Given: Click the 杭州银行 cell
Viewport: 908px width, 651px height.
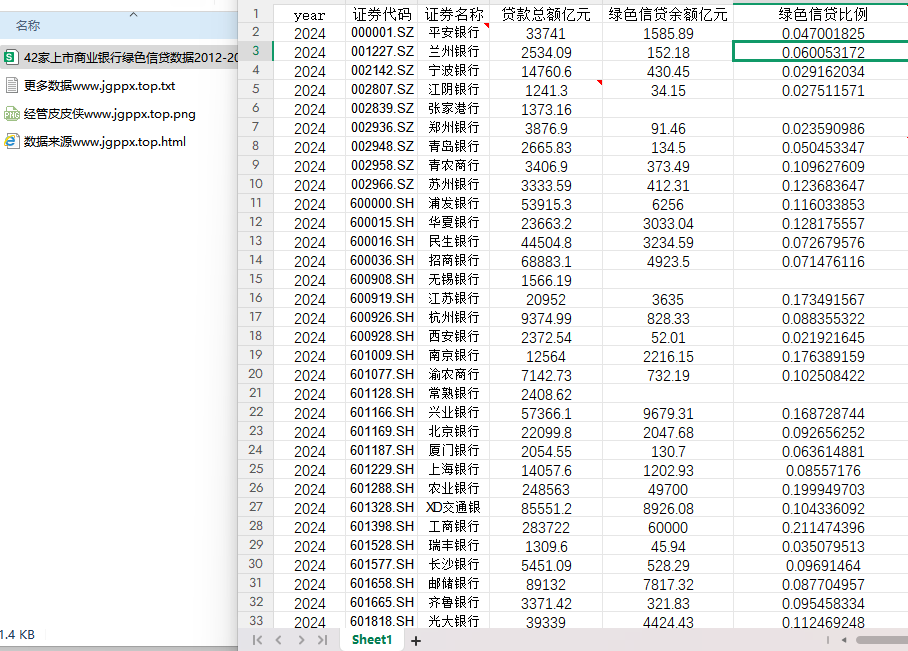Looking at the screenshot, I should 453,318.
